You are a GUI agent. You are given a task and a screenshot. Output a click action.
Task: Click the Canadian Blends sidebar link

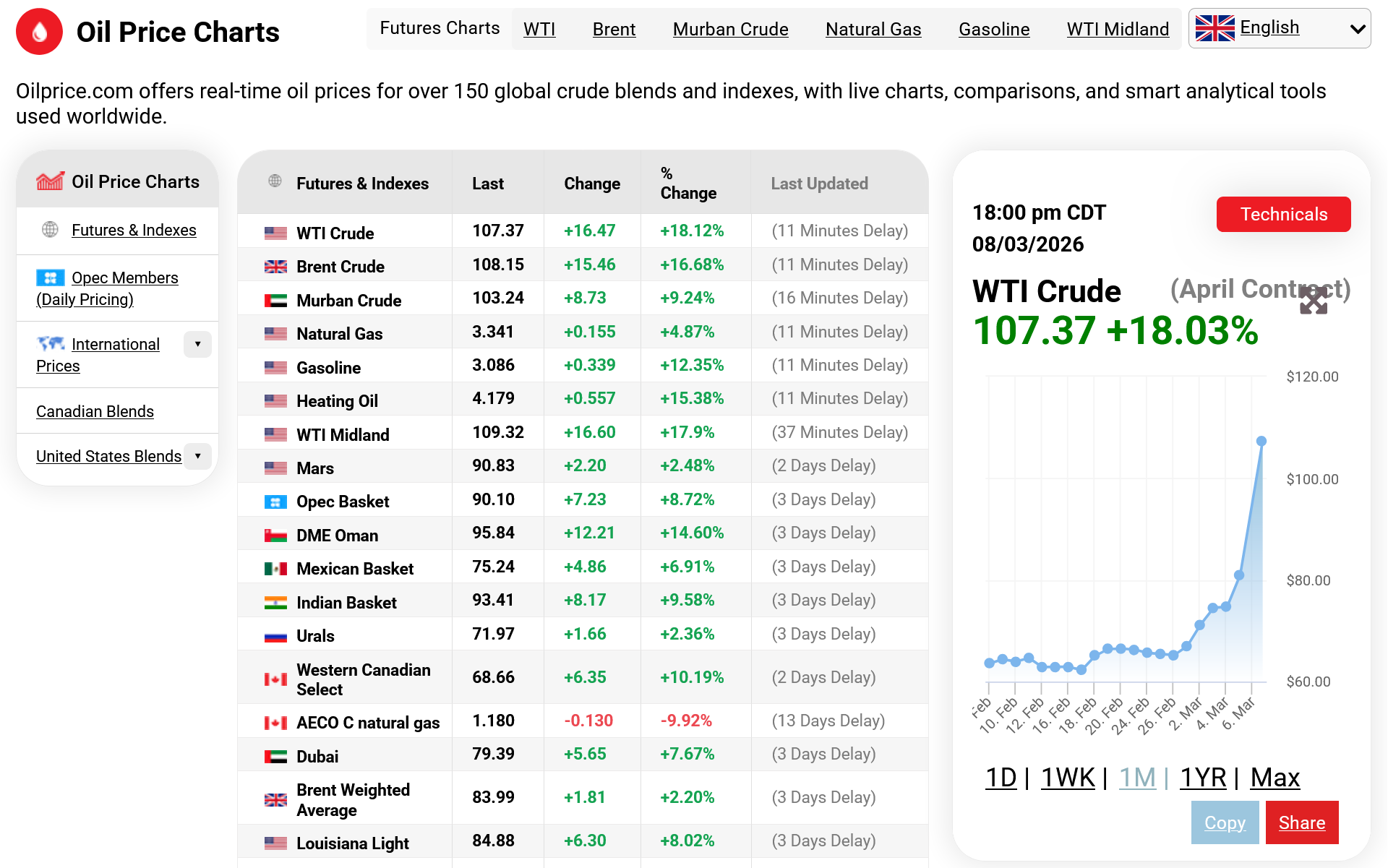tap(95, 411)
